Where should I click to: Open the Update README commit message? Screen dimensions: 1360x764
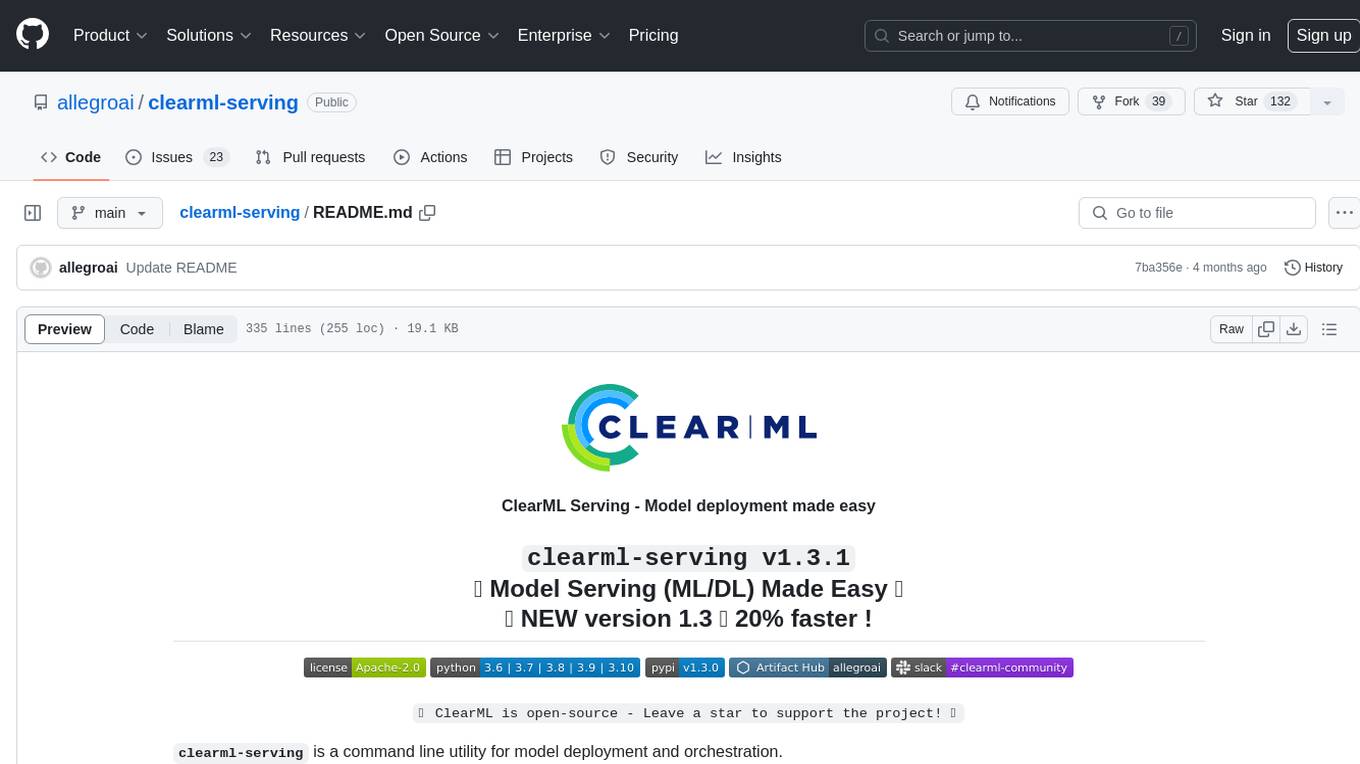point(181,268)
